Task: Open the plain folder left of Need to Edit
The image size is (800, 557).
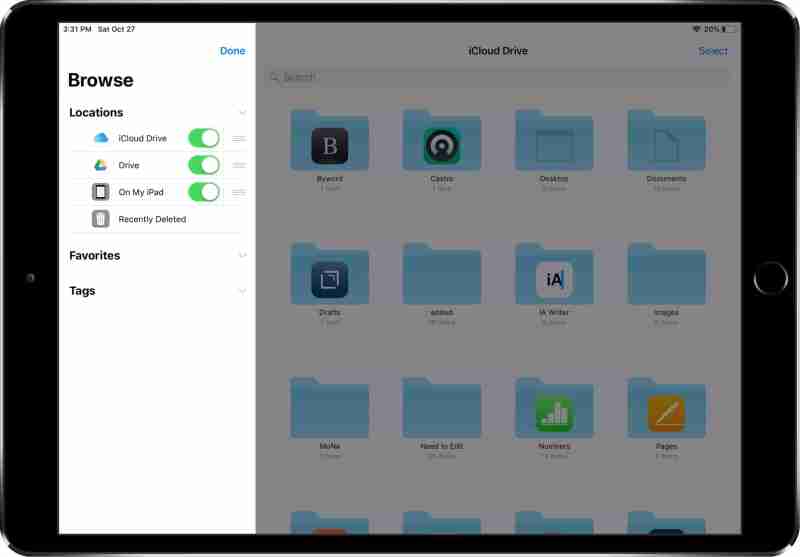Action: [x=330, y=408]
